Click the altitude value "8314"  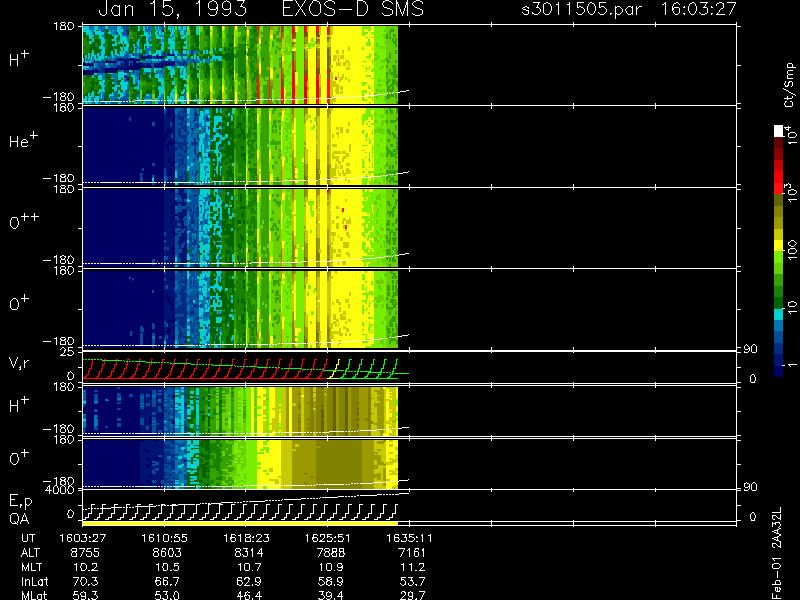(249, 553)
